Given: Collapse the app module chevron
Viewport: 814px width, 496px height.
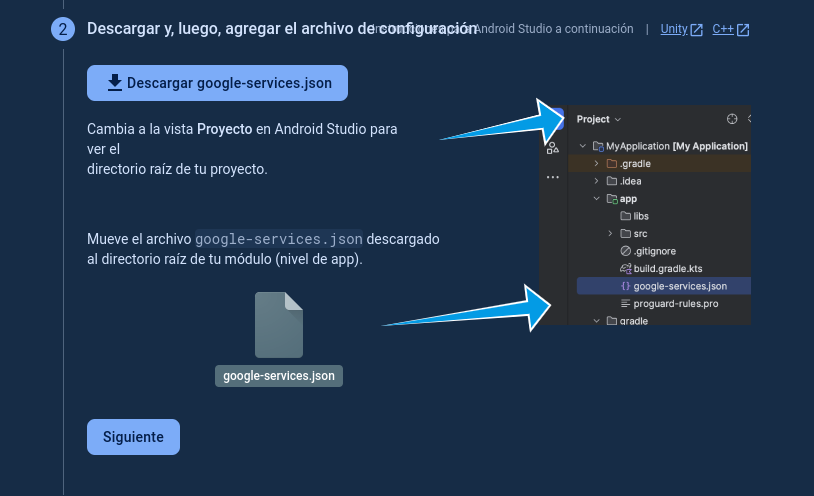Looking at the screenshot, I should [597, 199].
